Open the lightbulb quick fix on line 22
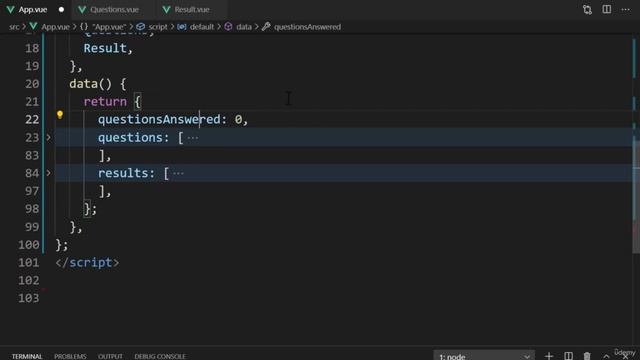The width and height of the screenshot is (640, 360). pos(60,115)
